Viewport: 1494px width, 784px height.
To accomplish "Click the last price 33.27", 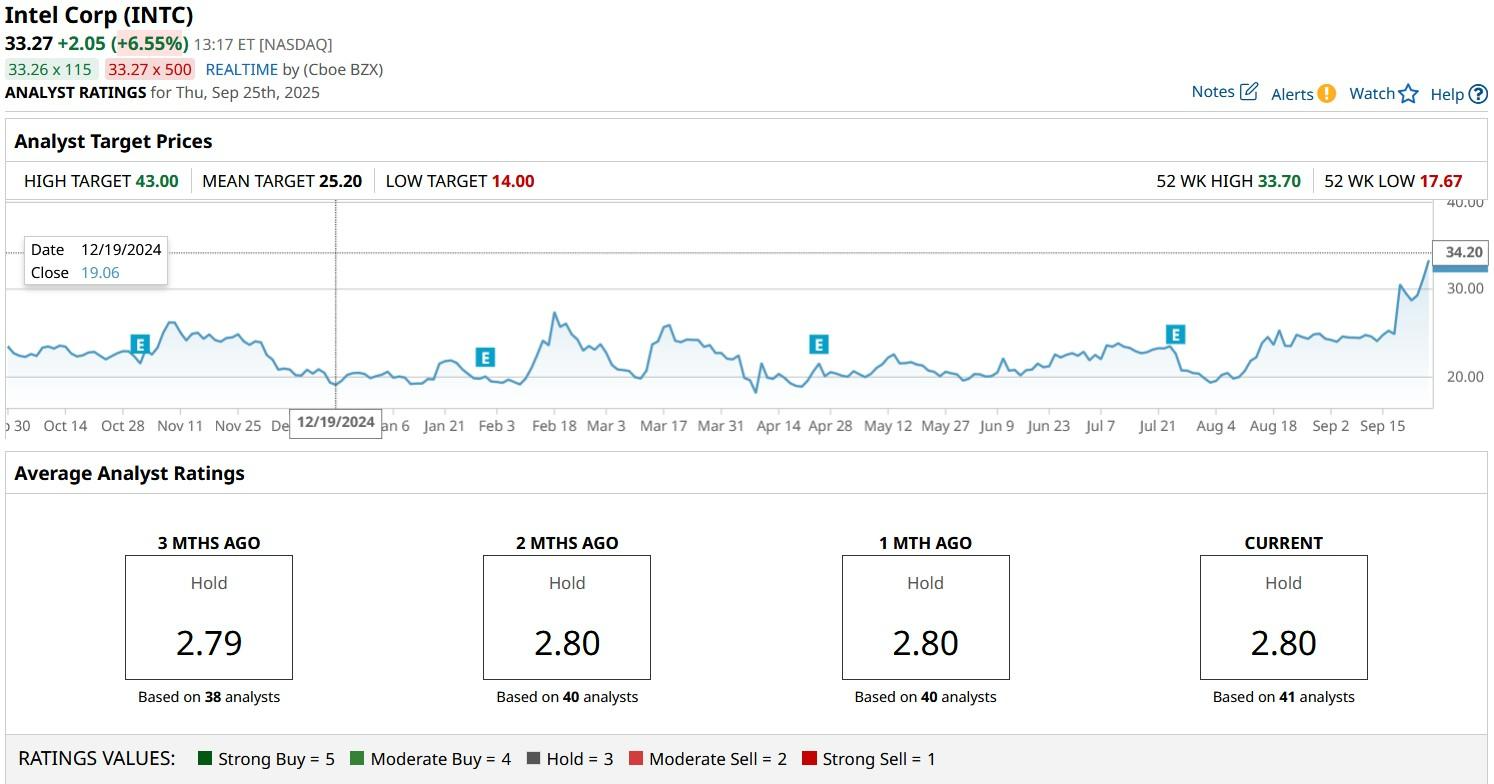I will (28, 43).
